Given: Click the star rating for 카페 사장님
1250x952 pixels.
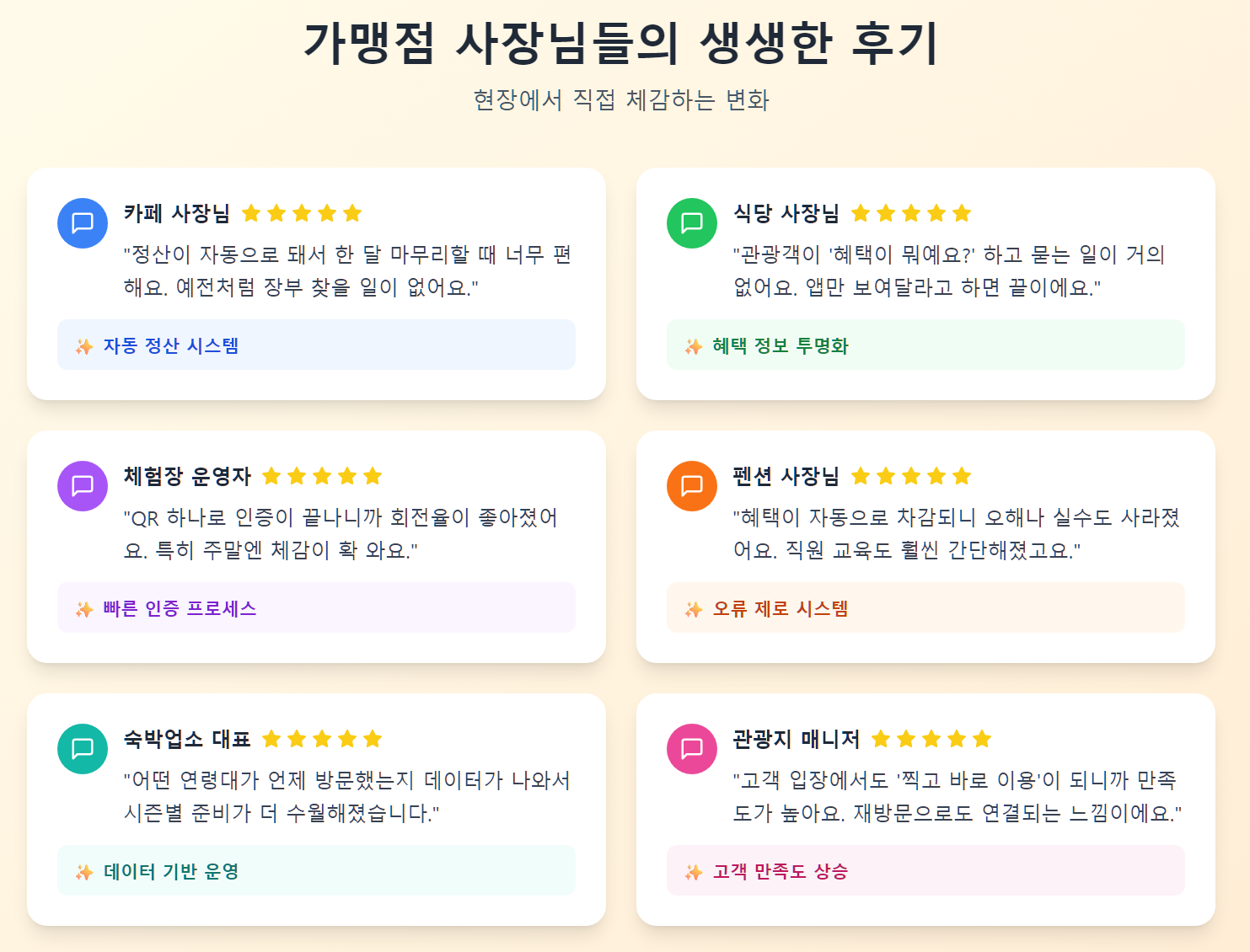Looking at the screenshot, I should [302, 213].
